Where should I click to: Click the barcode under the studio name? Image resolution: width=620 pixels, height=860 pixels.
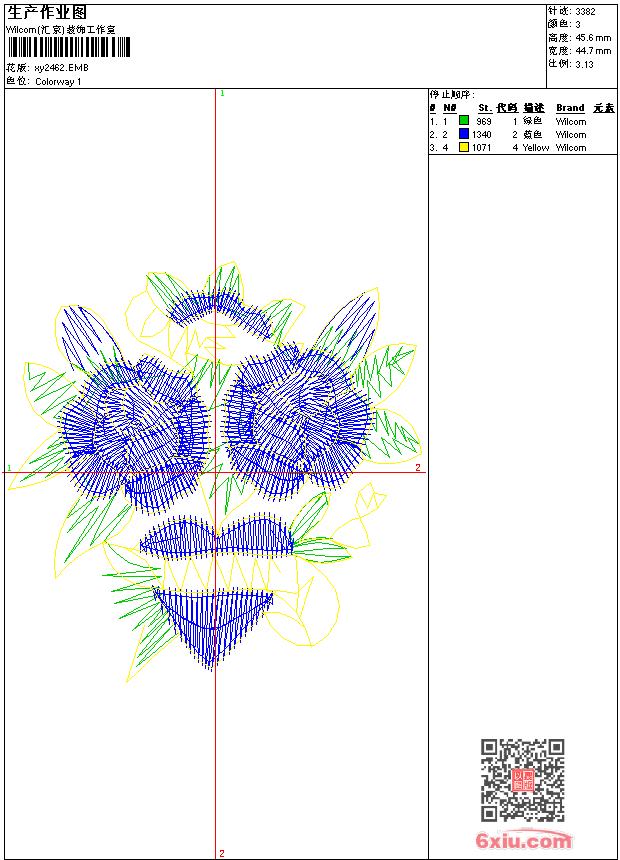69,48
